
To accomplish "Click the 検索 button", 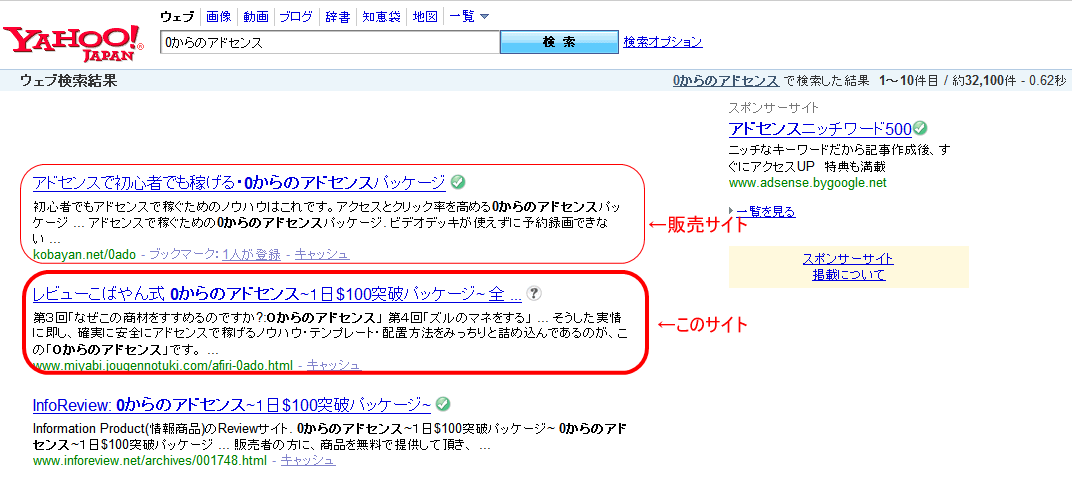I will click(559, 42).
